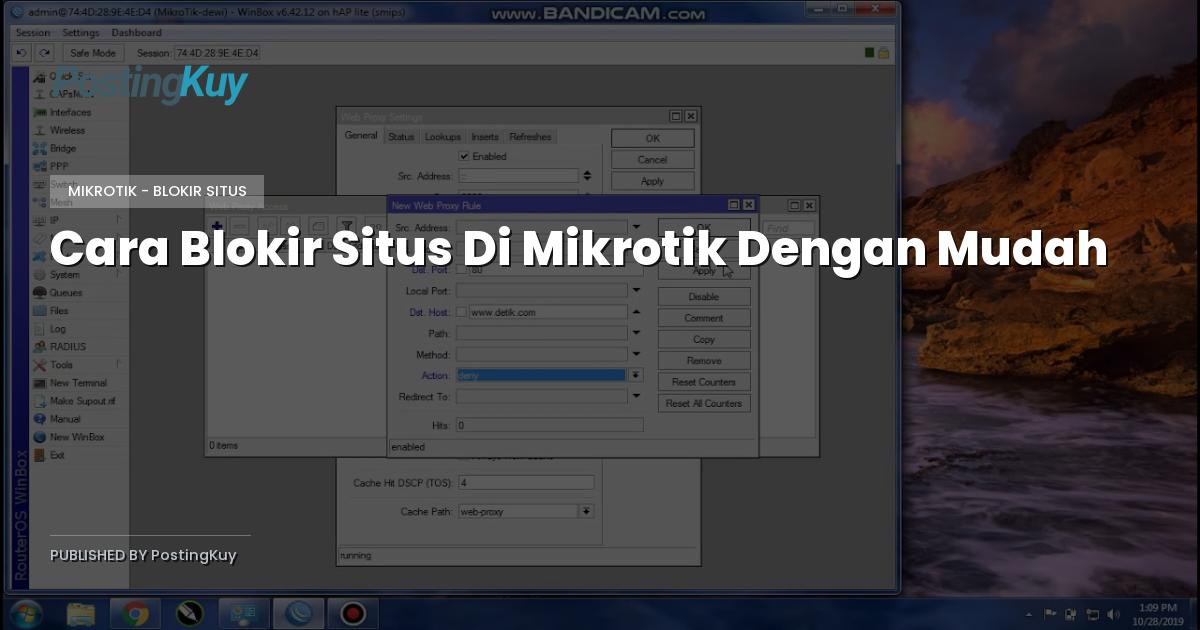Show hidden system tray icons
Screen dimensions: 1200x630
pos(1030,613)
